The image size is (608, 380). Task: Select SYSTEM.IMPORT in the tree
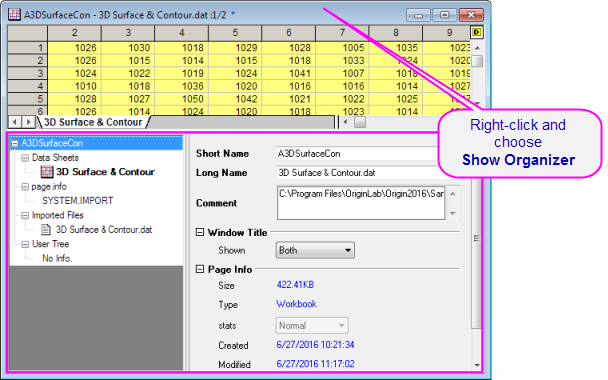click(78, 201)
